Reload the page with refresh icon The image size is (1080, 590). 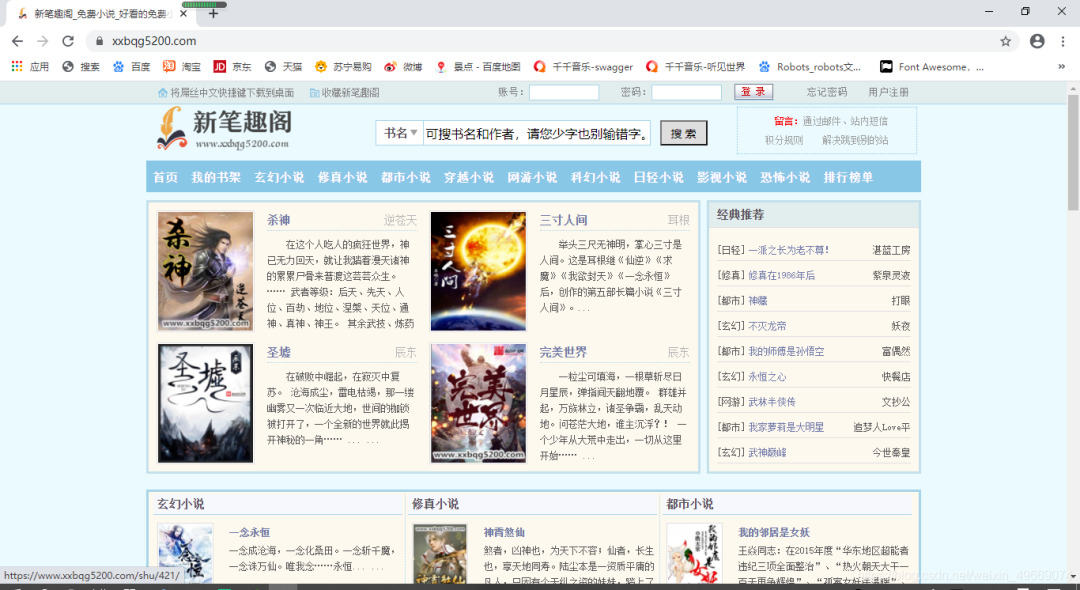pyautogui.click(x=68, y=41)
